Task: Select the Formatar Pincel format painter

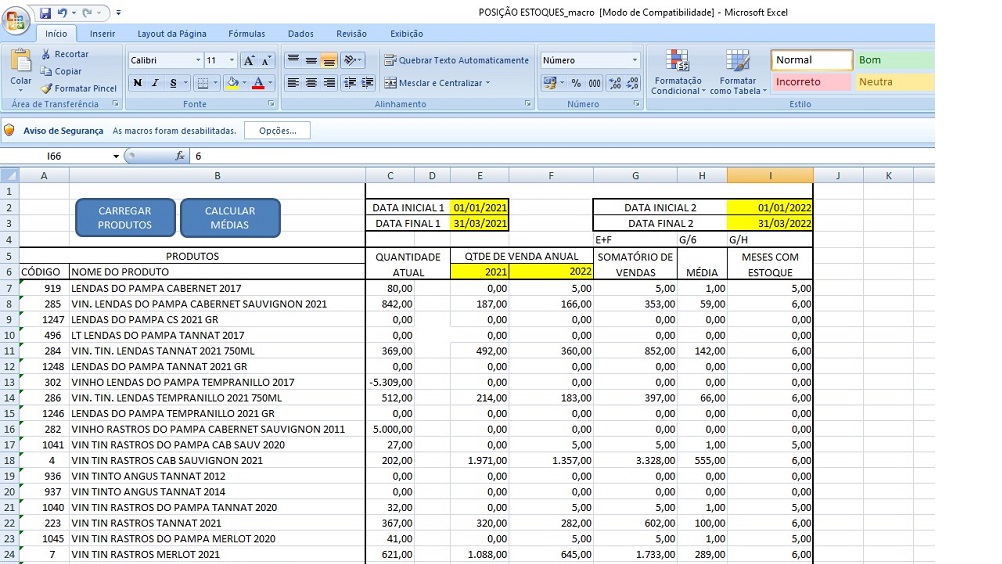Action: click(79, 88)
